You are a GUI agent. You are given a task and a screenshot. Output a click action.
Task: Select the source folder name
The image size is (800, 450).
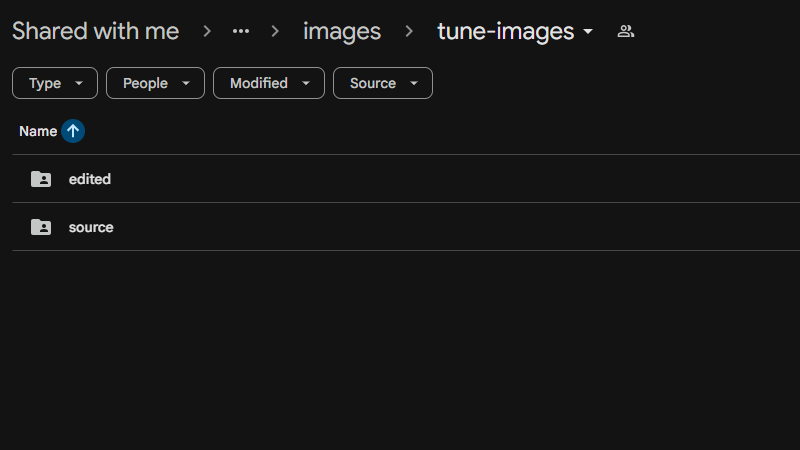[x=91, y=227]
